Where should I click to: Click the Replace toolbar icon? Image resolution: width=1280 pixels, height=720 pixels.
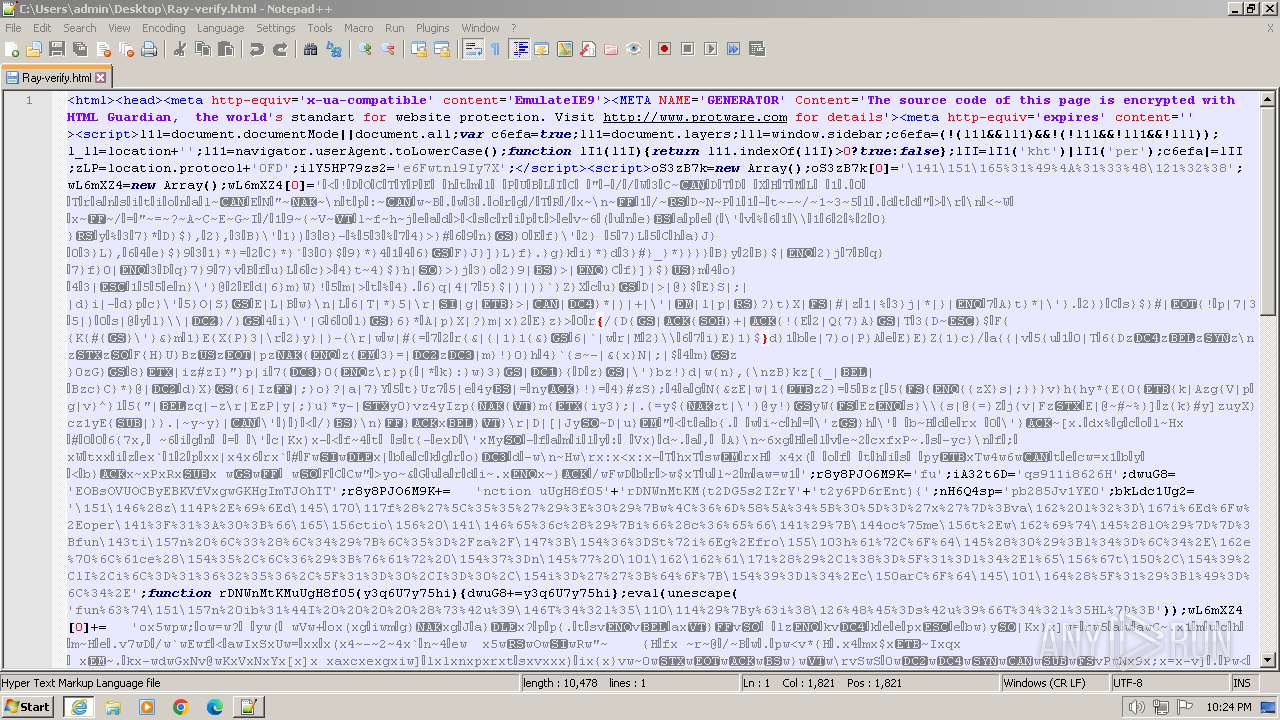[333, 49]
